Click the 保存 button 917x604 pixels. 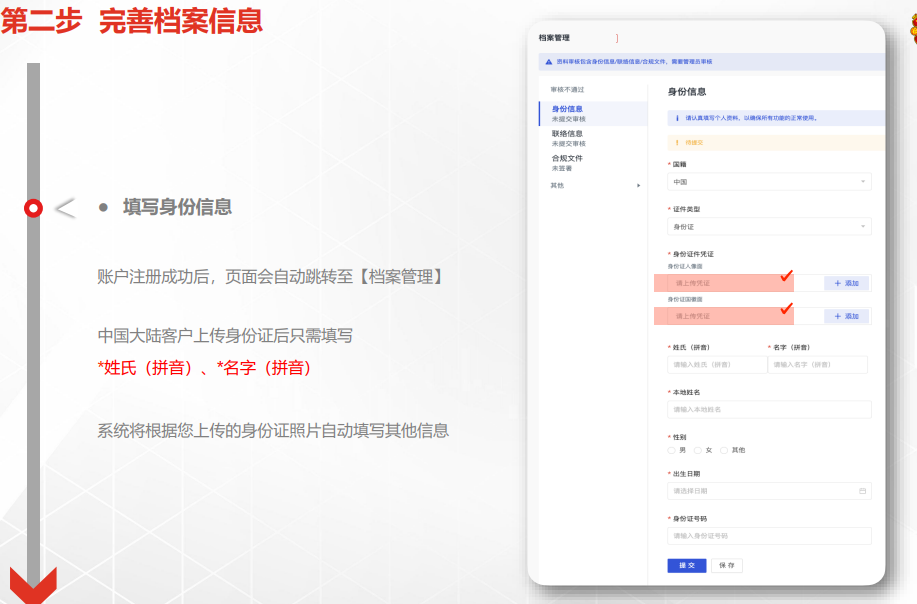[727, 565]
